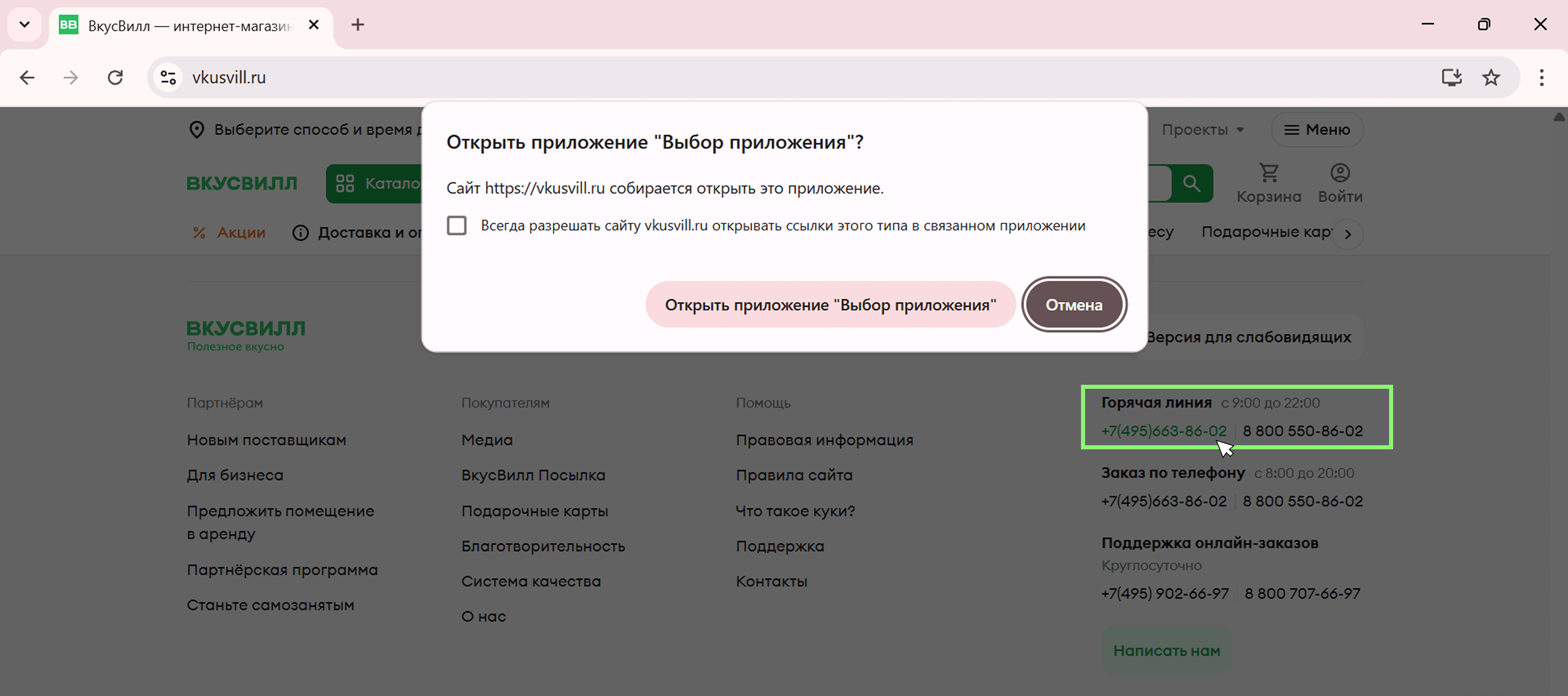
Task: Open Правила сайта link
Action: tap(794, 475)
